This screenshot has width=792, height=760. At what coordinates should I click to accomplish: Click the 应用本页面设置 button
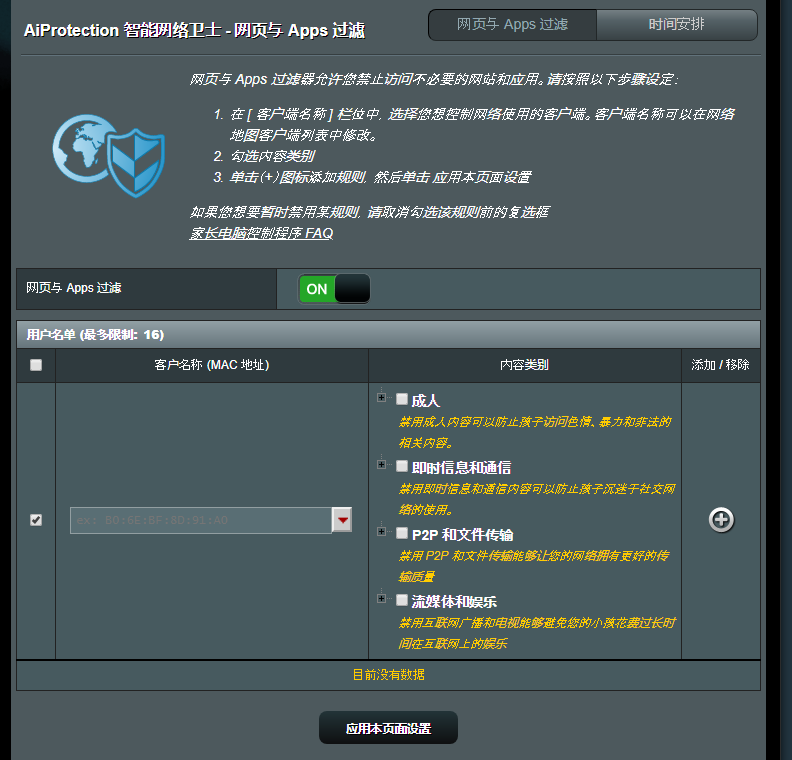(x=388, y=728)
